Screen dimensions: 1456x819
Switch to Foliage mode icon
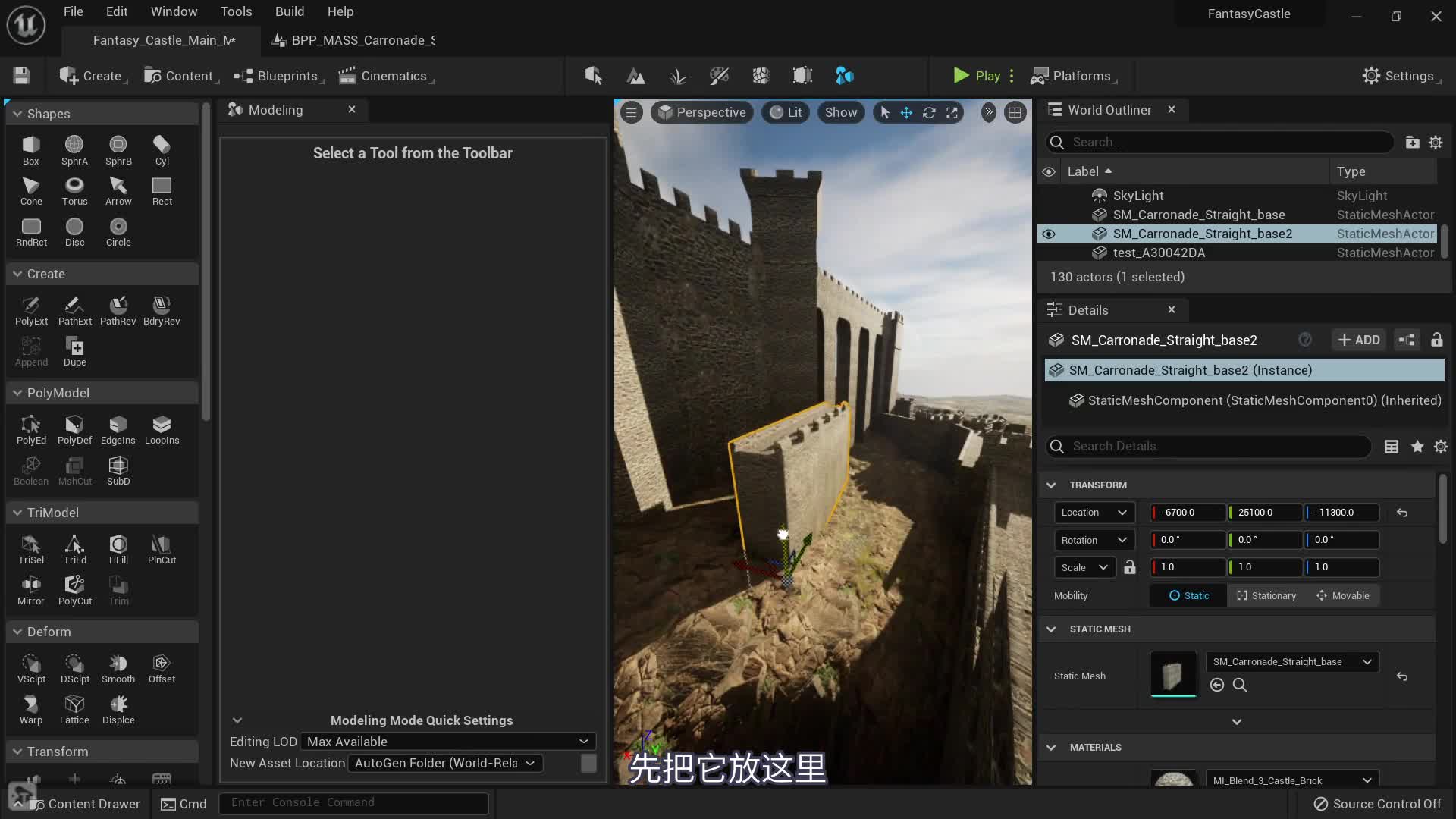[677, 76]
